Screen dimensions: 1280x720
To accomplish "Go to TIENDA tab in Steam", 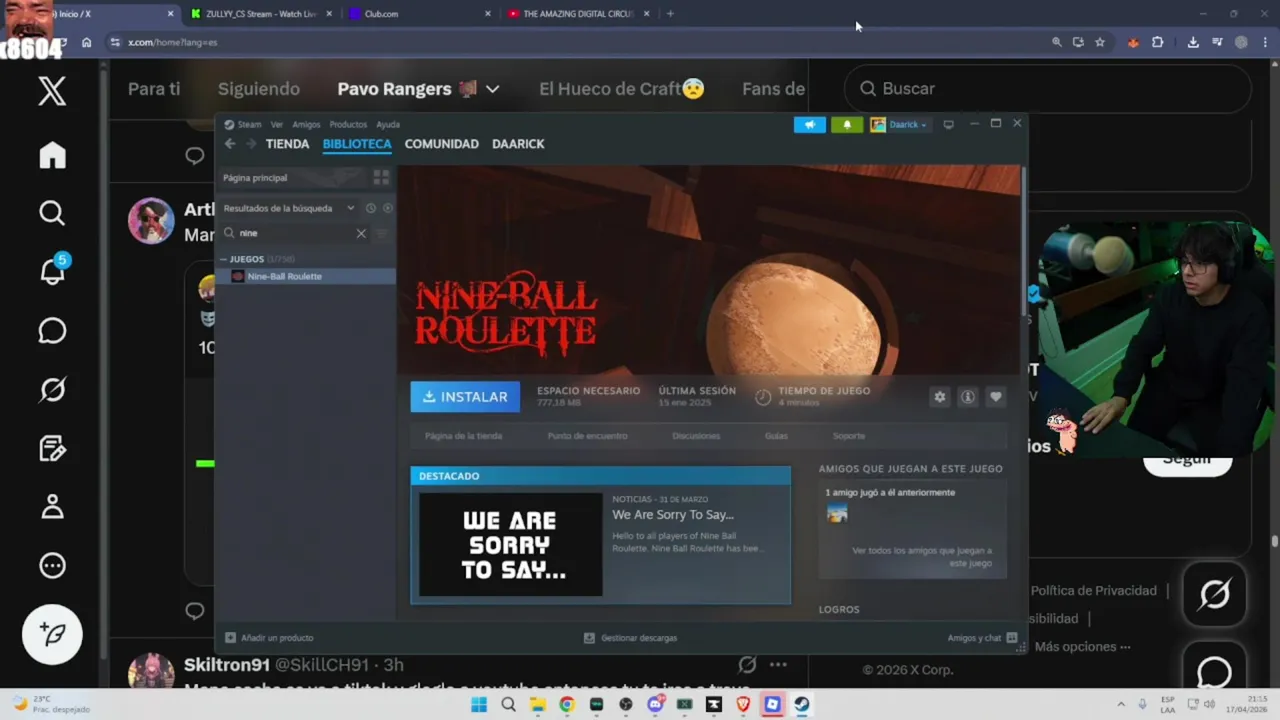I will 287,144.
